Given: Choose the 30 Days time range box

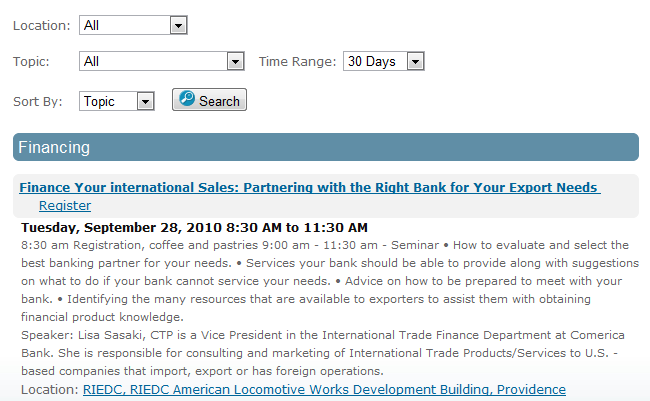Looking at the screenshot, I should pos(383,61).
